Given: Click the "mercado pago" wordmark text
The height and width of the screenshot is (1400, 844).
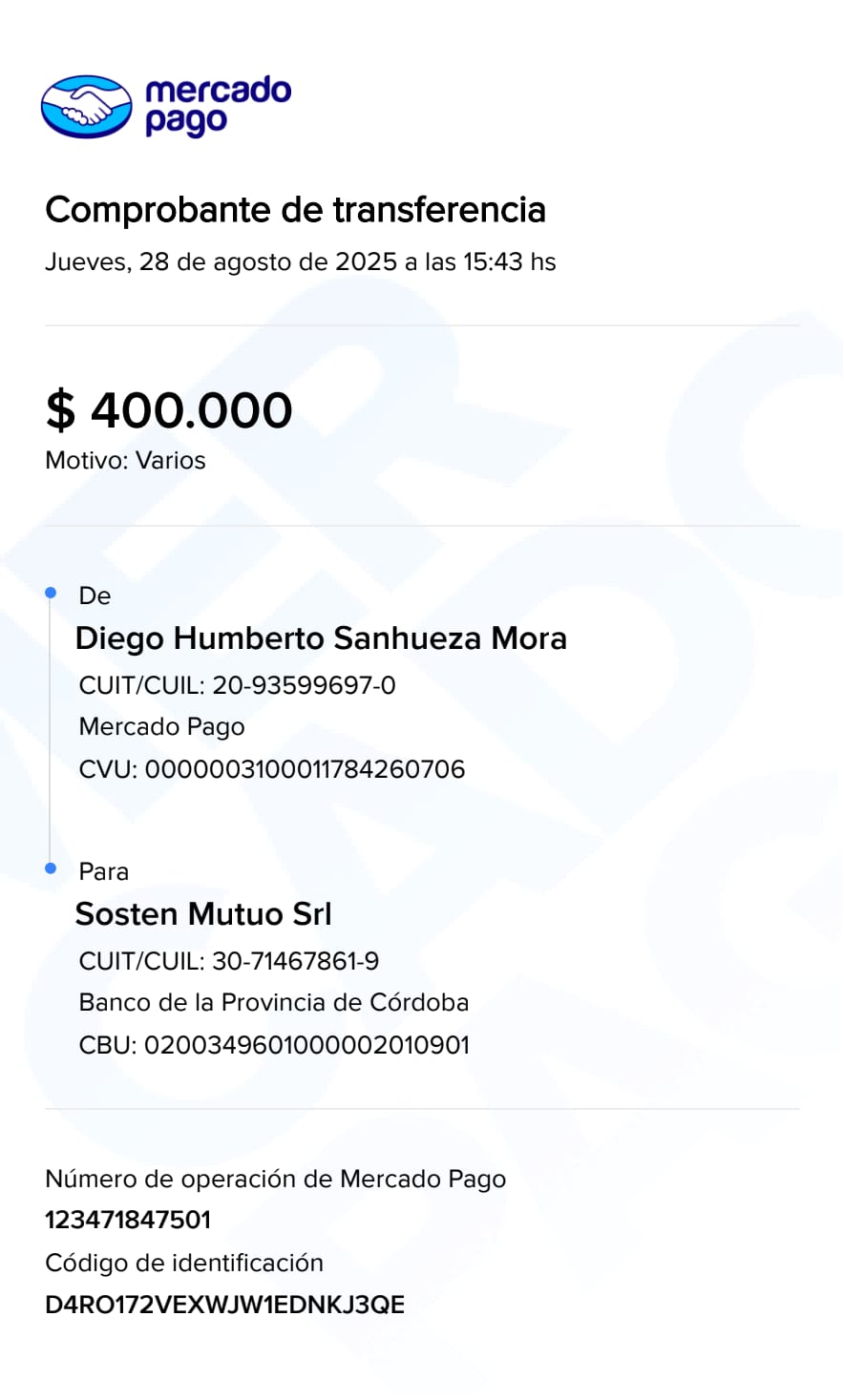Looking at the screenshot, I should coord(217,105).
